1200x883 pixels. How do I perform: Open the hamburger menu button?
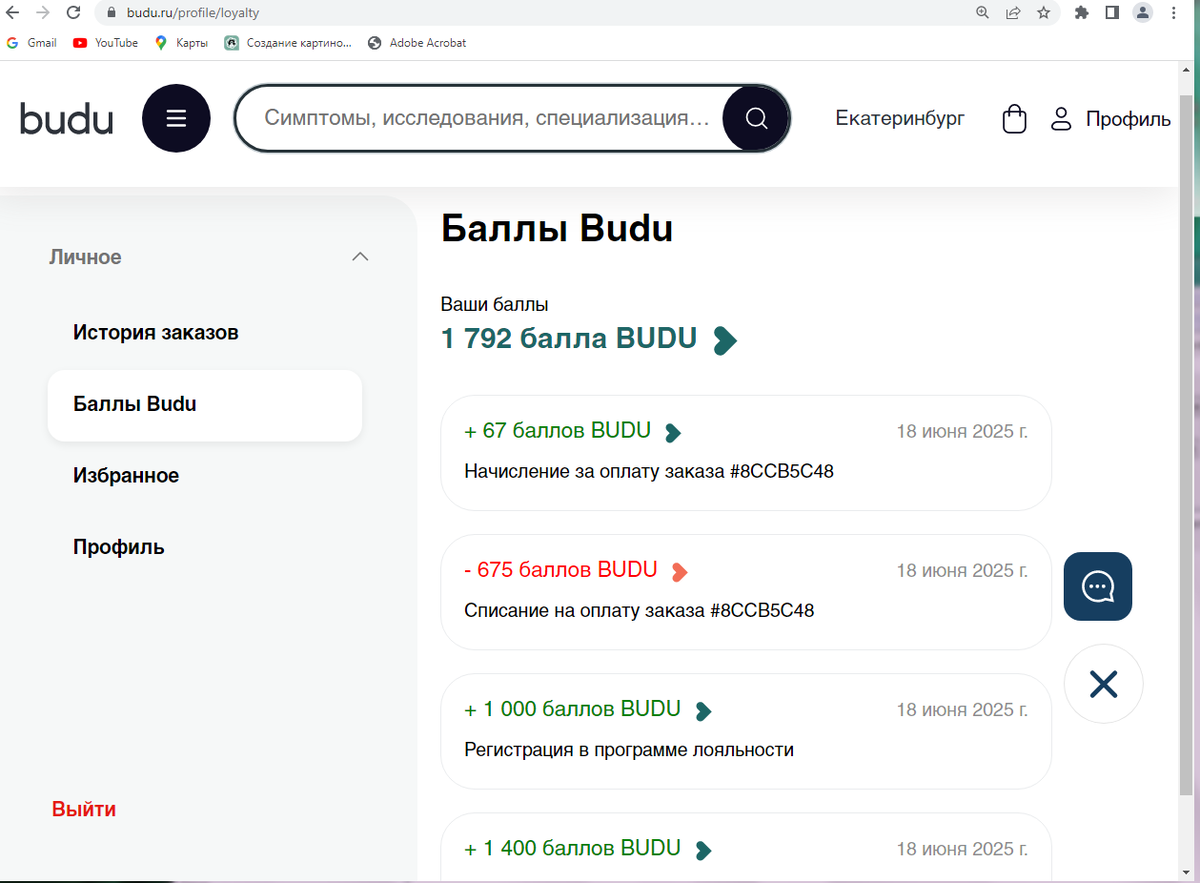tap(176, 117)
